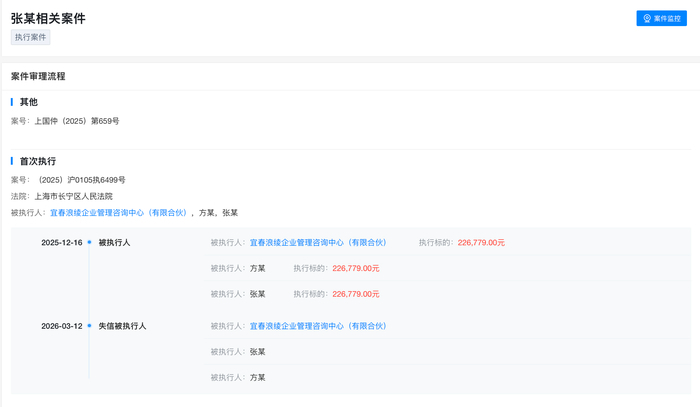700x407 pixels.
Task: Click 226,779.00元 amount beside the company link
Action: pos(481,242)
